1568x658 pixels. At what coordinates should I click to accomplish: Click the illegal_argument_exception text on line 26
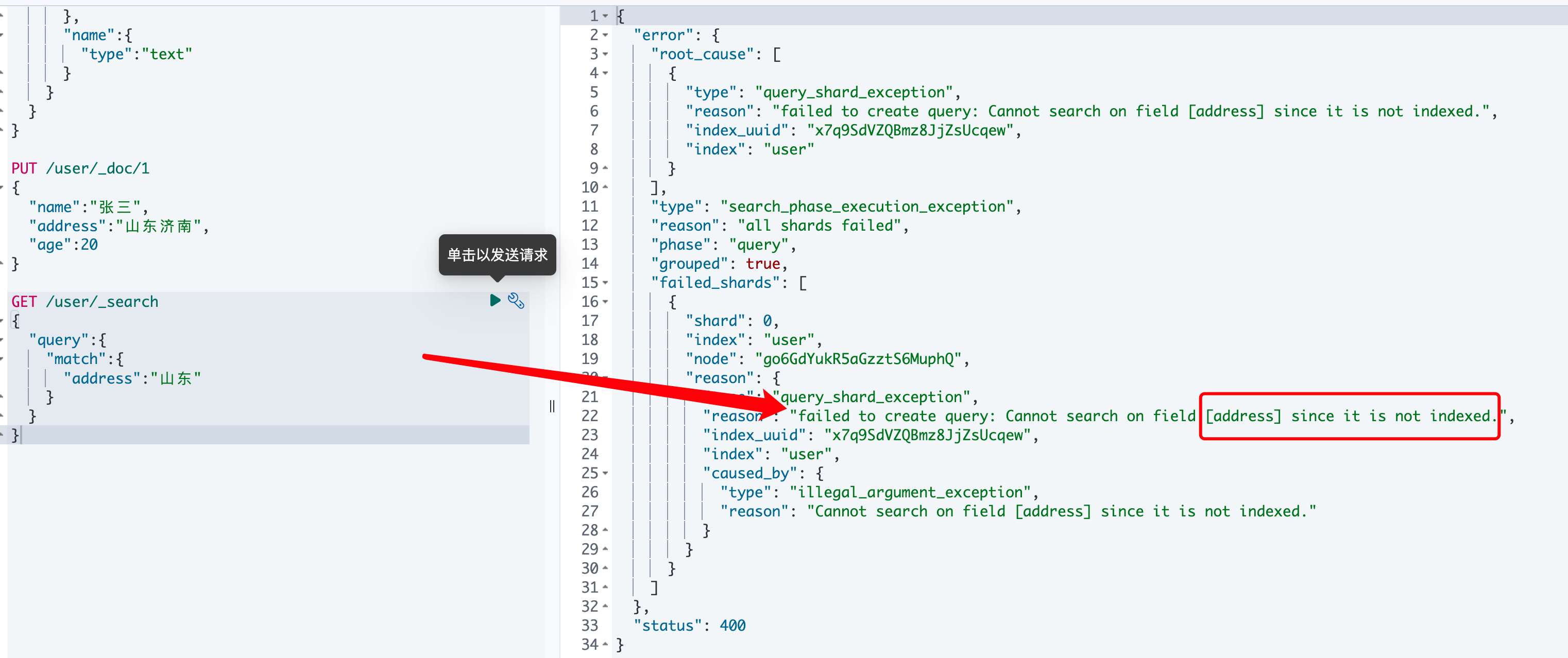910,492
